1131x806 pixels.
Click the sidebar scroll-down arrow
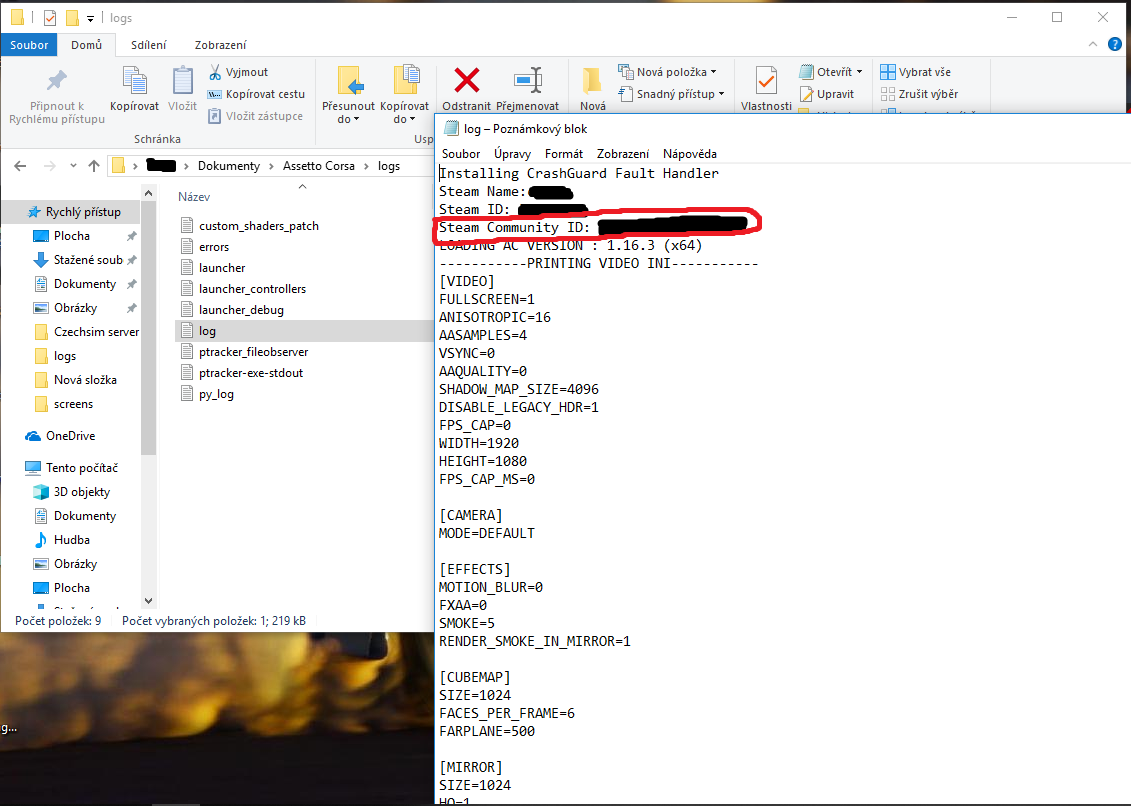point(148,600)
